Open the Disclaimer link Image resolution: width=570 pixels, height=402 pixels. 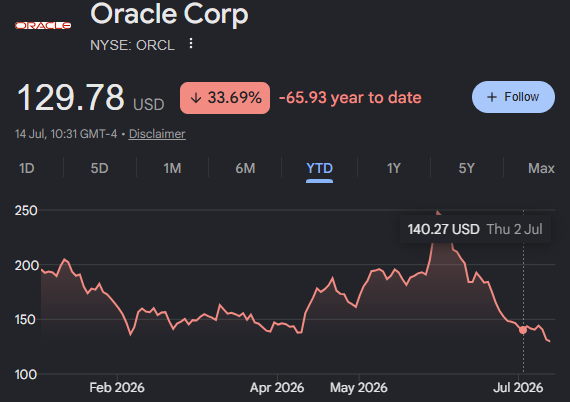pyautogui.click(x=157, y=134)
